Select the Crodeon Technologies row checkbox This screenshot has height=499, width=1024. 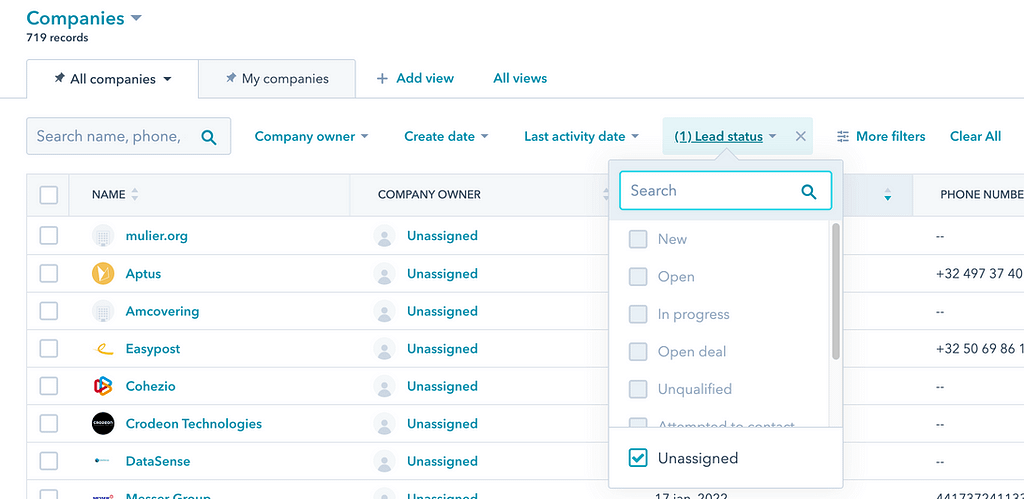click(48, 424)
